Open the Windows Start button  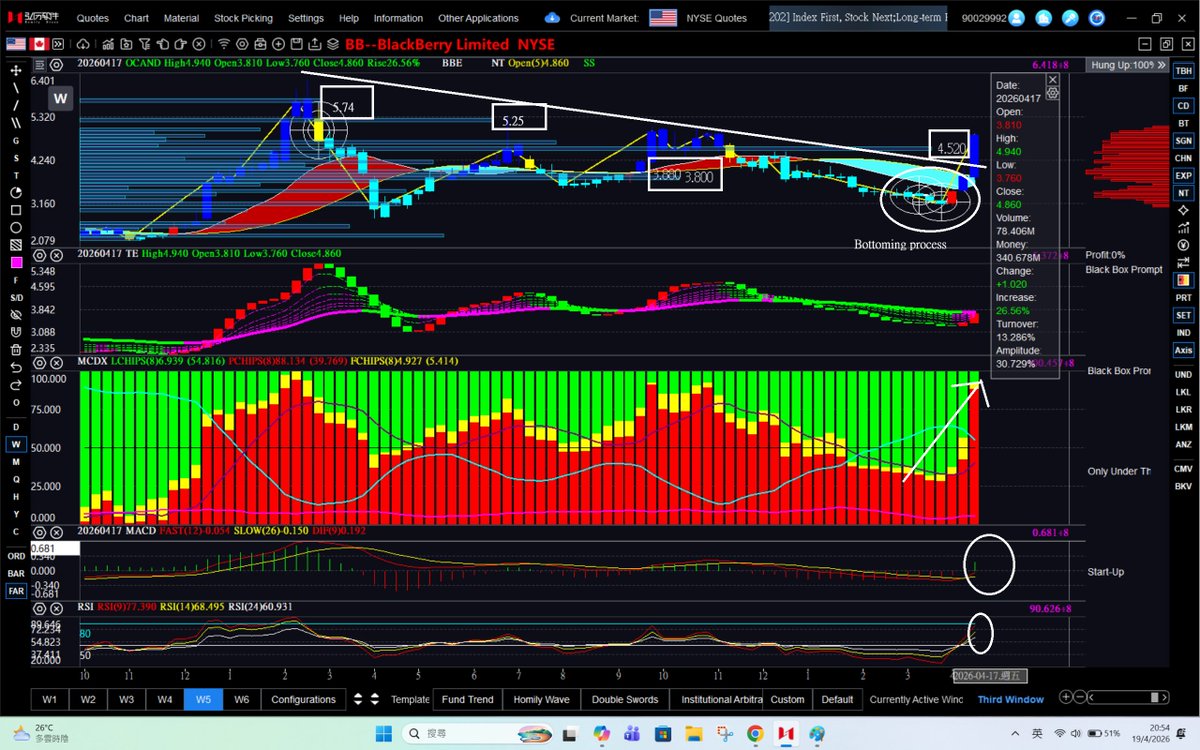384,734
